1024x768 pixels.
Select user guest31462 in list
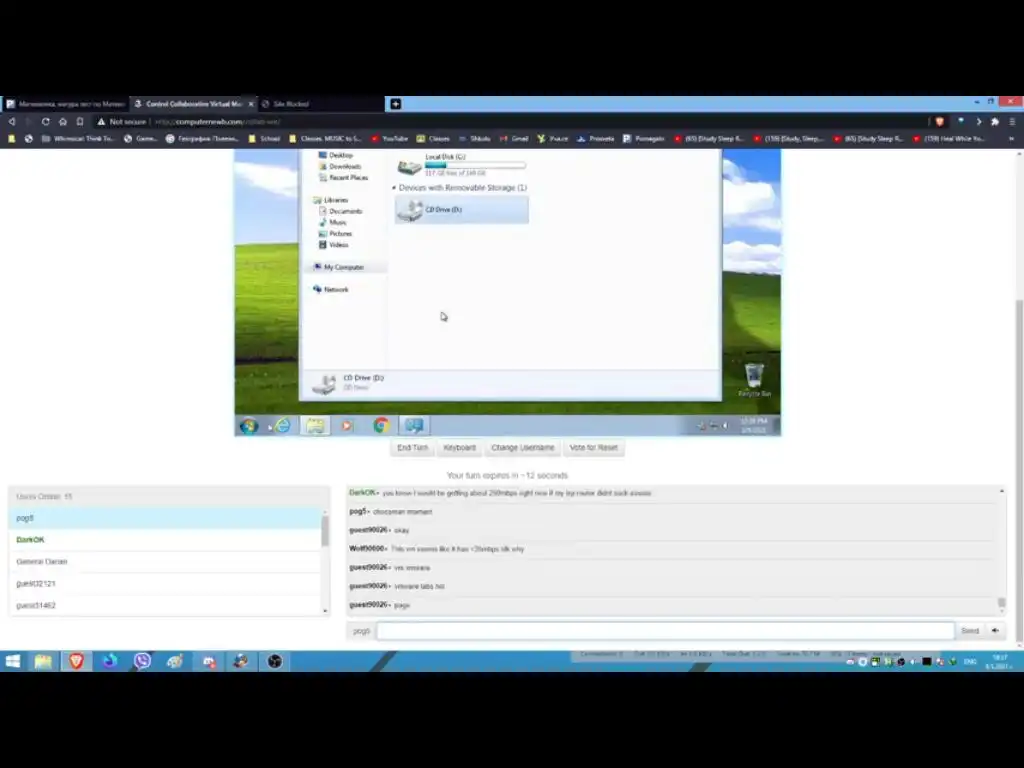[165, 605]
